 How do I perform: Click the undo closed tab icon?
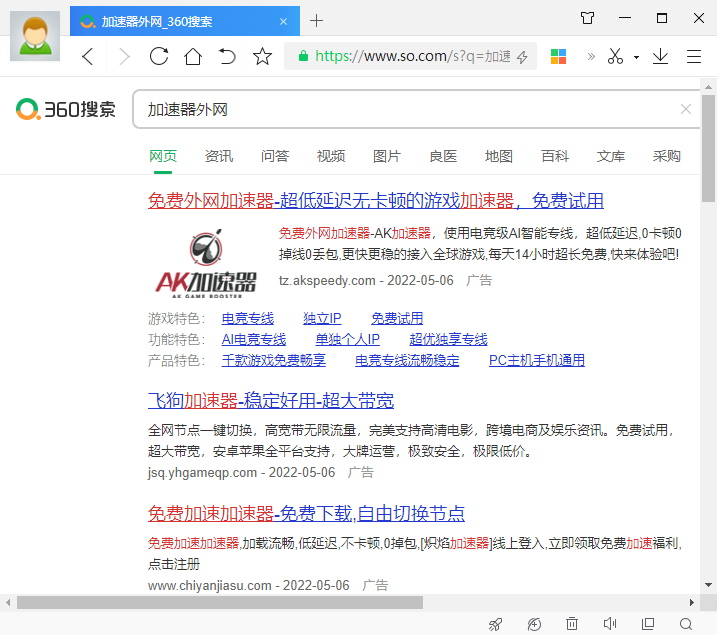[x=227, y=56]
